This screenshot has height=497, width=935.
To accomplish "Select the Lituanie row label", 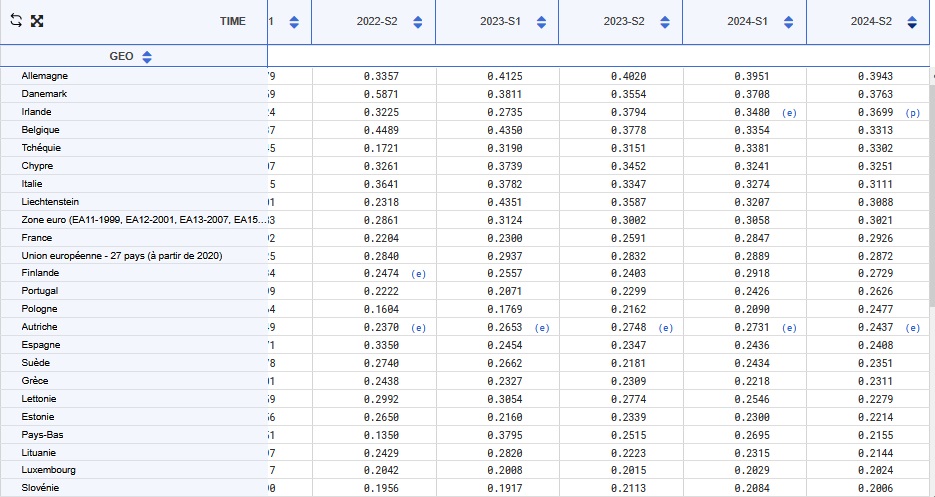I will pos(39,452).
